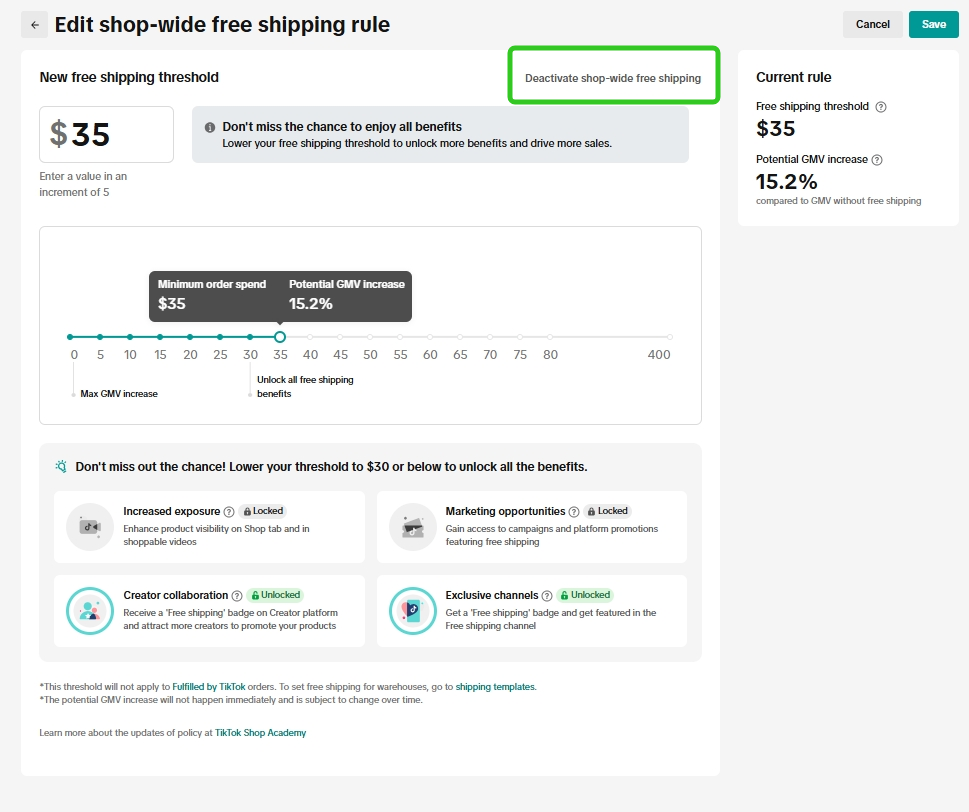Click help icon next to Exclusive channels

[x=547, y=596]
